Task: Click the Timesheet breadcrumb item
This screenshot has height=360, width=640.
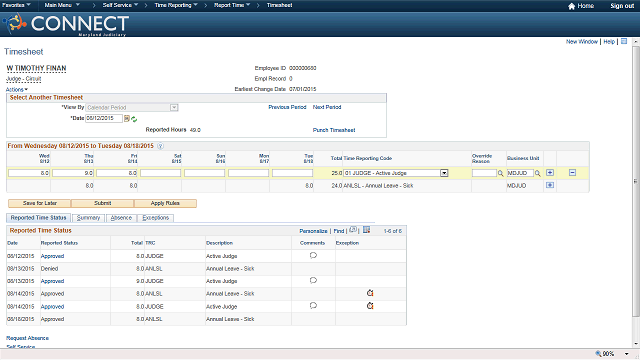Action: pyautogui.click(x=280, y=5)
